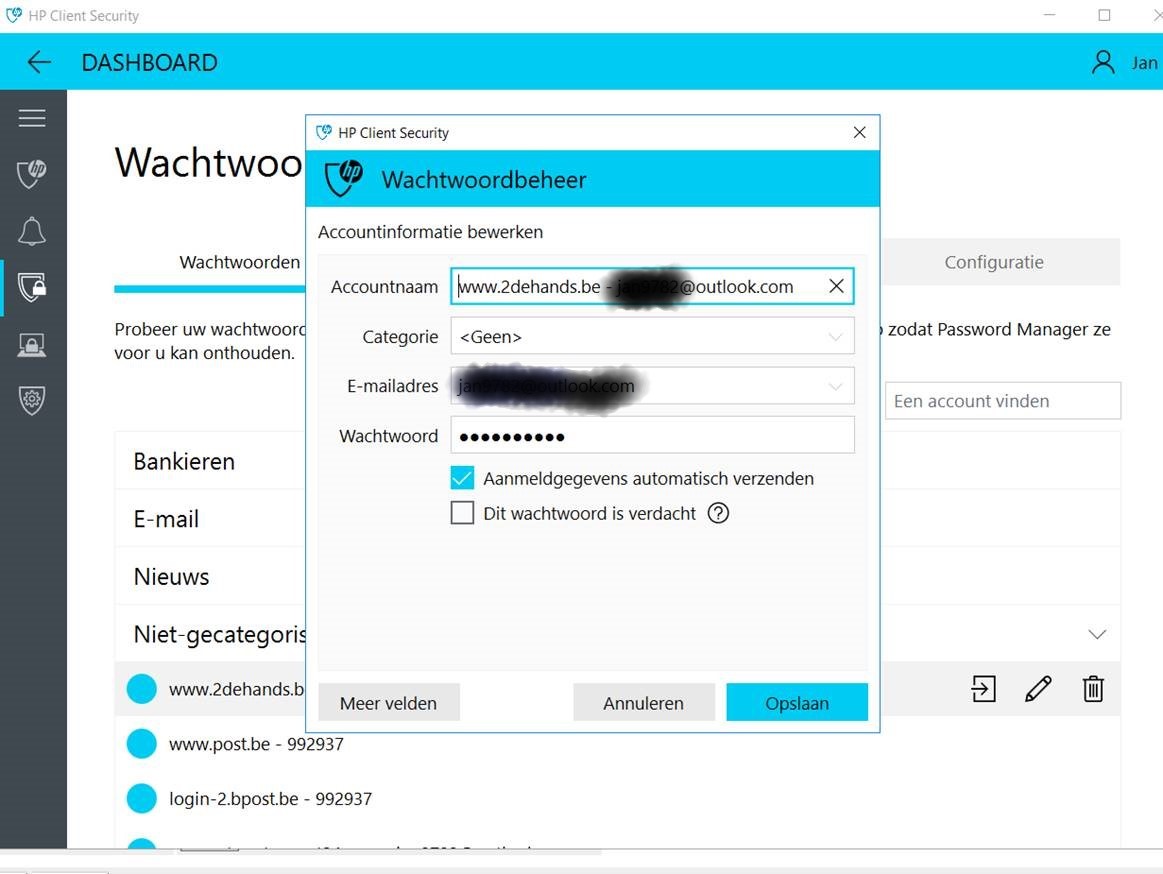Click the Meer velden button
The image size is (1163, 874).
[x=388, y=702]
